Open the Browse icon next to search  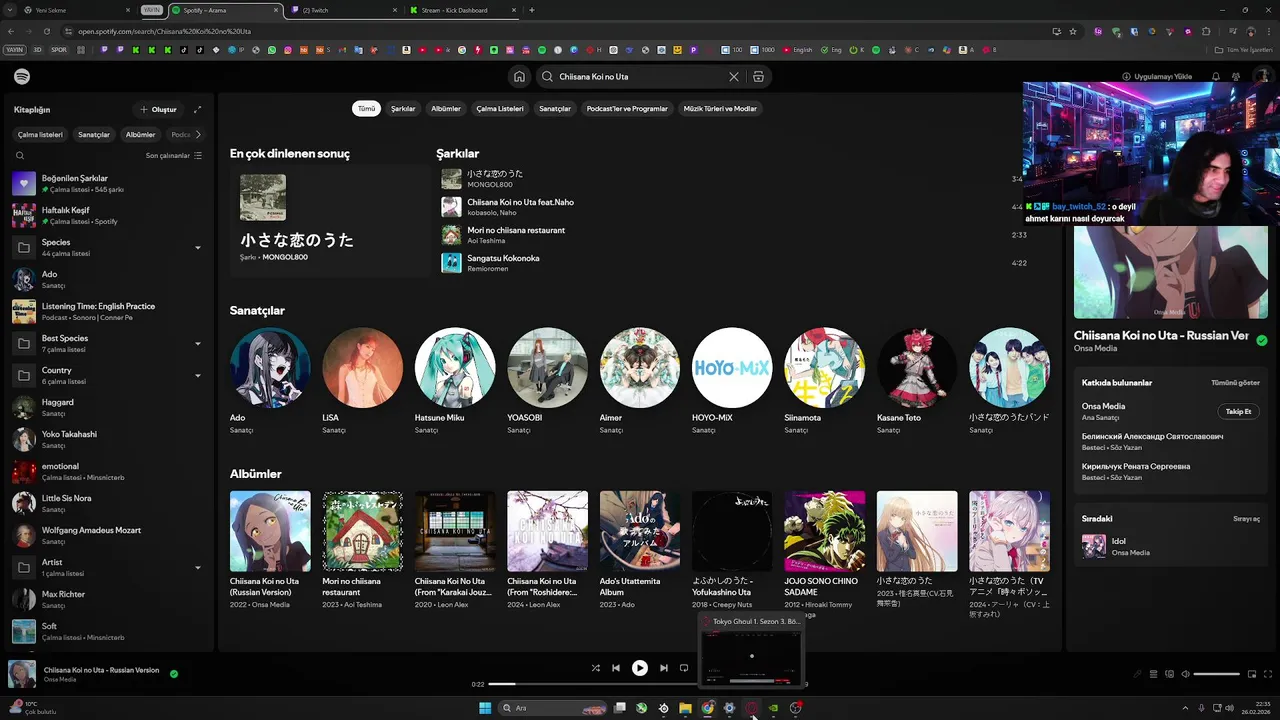coord(758,77)
